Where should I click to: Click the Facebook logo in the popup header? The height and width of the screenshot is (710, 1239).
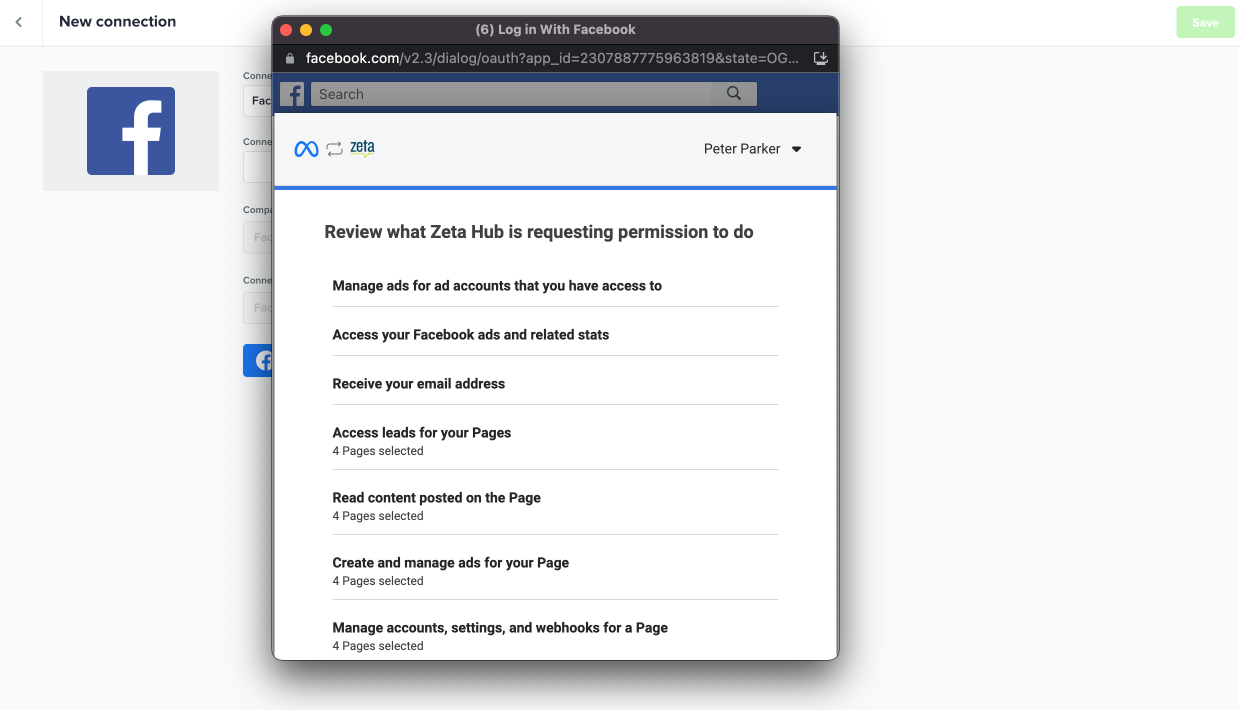point(292,94)
